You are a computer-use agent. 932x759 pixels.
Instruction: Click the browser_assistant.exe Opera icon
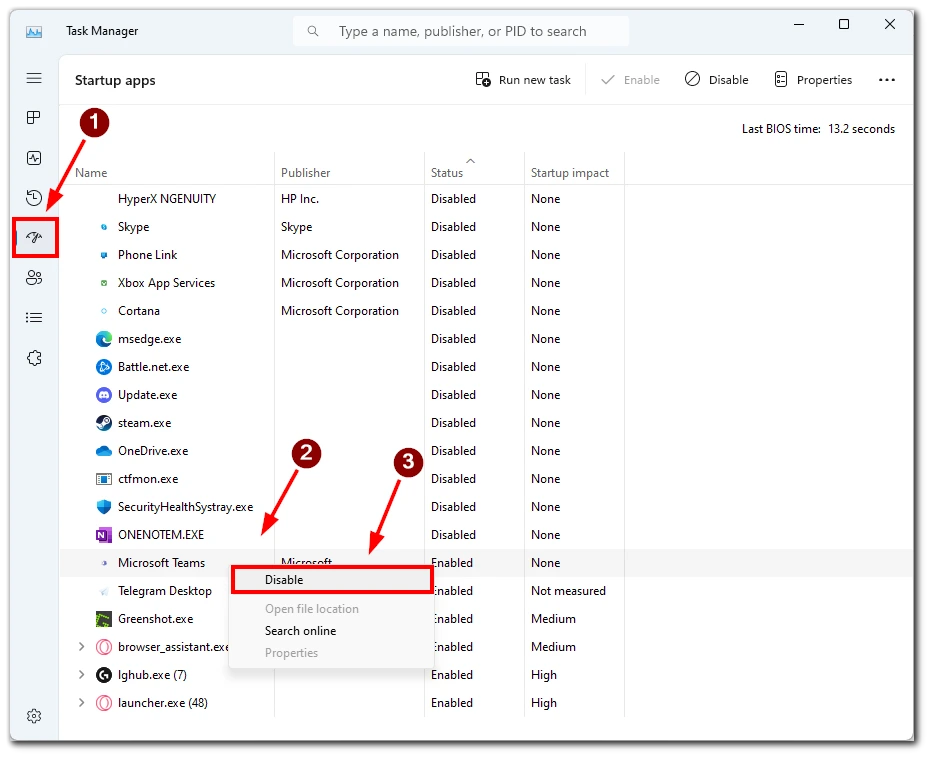tap(104, 647)
